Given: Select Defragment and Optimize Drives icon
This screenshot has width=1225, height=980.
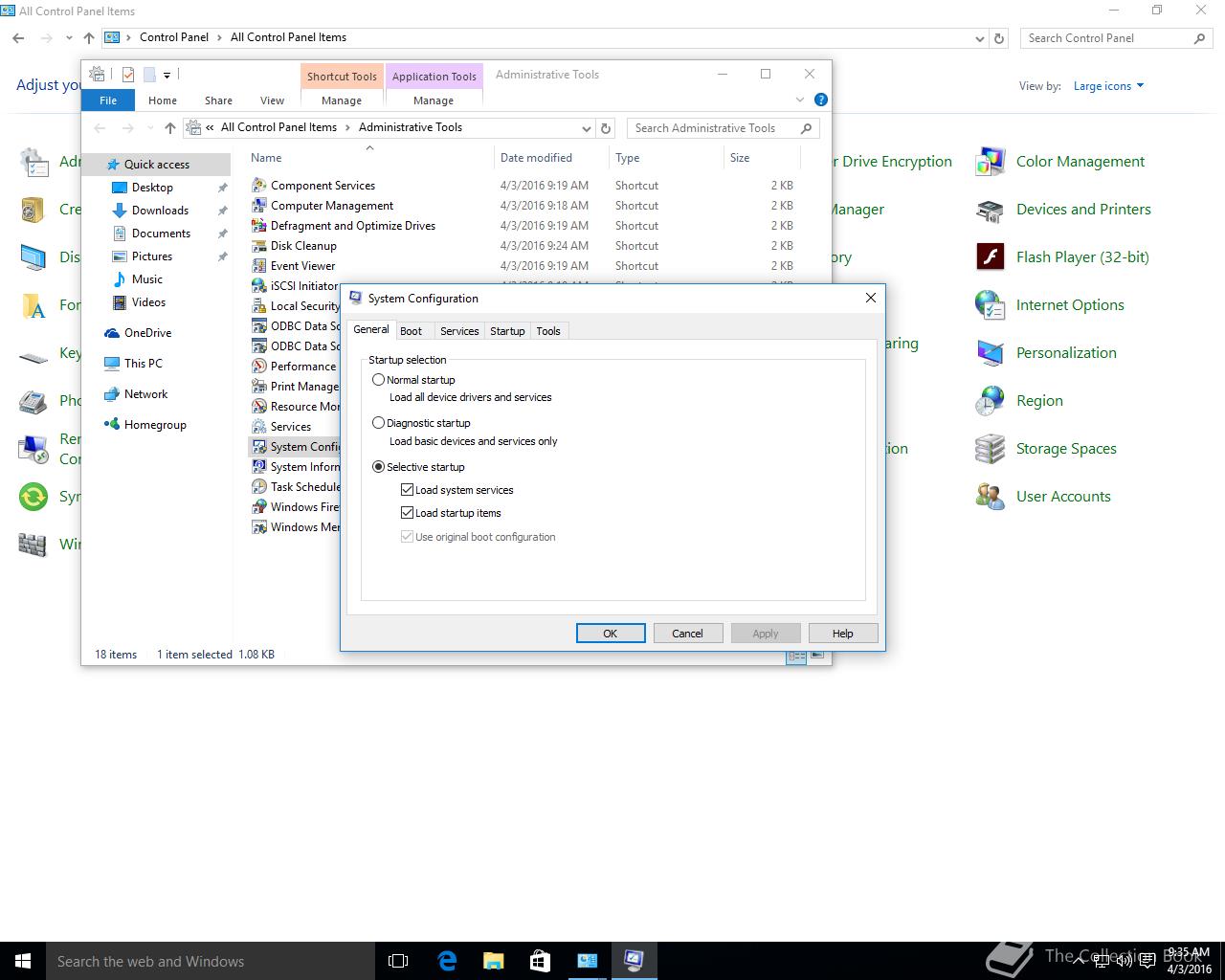Looking at the screenshot, I should pos(258,226).
